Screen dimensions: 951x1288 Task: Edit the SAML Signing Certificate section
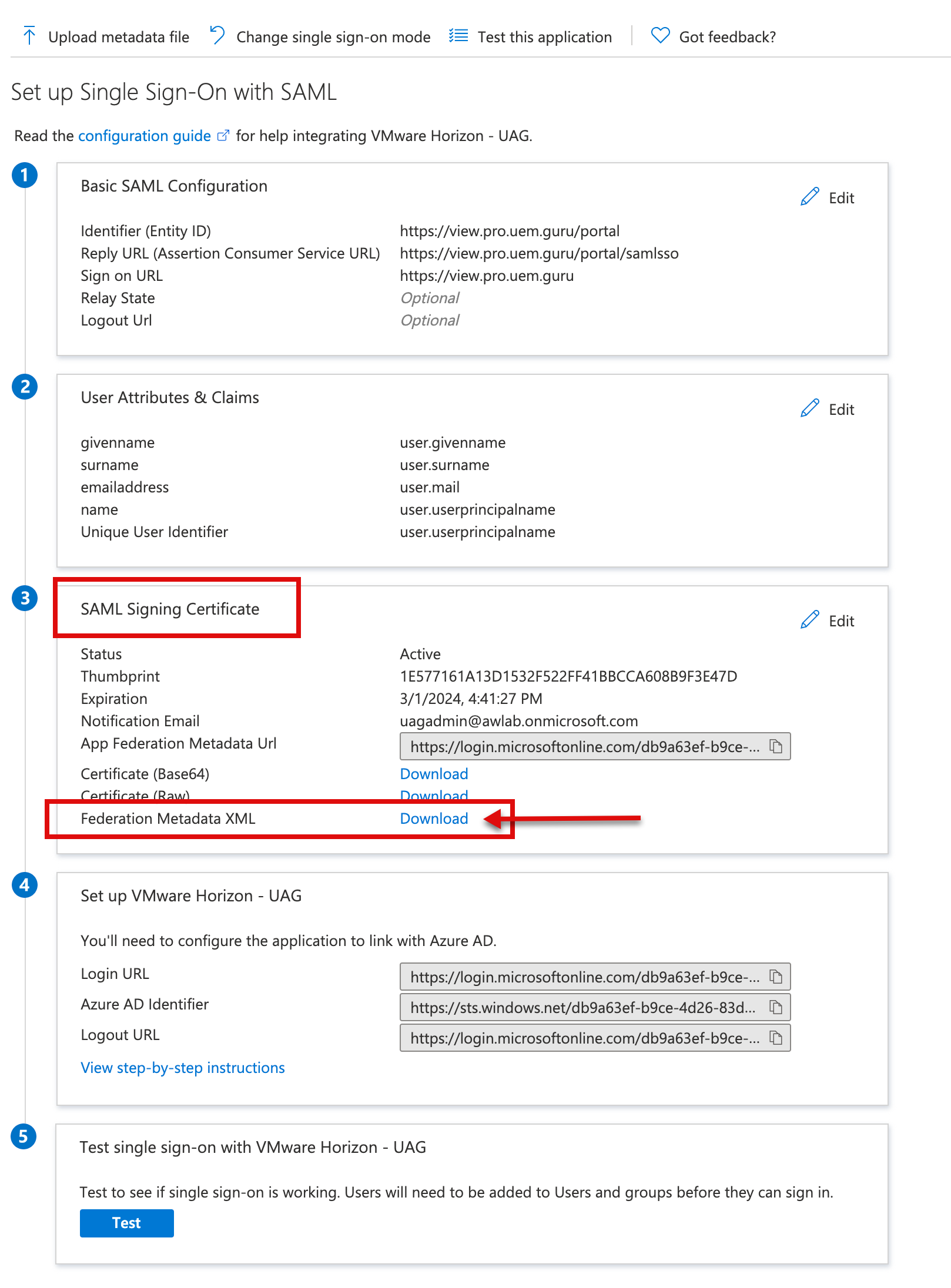point(828,620)
